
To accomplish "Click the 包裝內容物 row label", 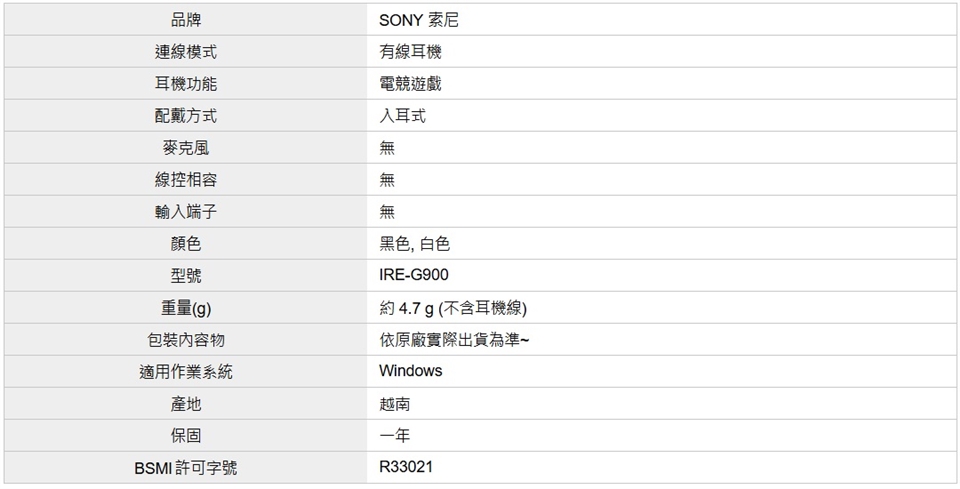I will tap(186, 339).
